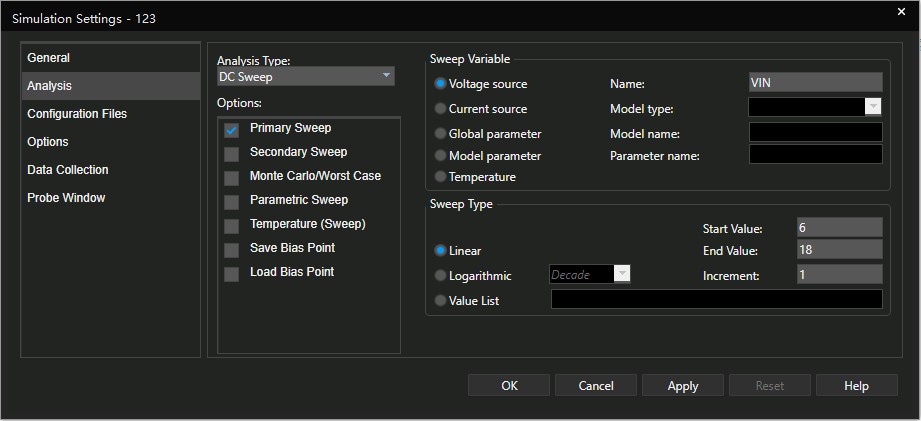Screen dimensions: 921x421
Task: Select the Value List sweep type
Action: click(440, 301)
